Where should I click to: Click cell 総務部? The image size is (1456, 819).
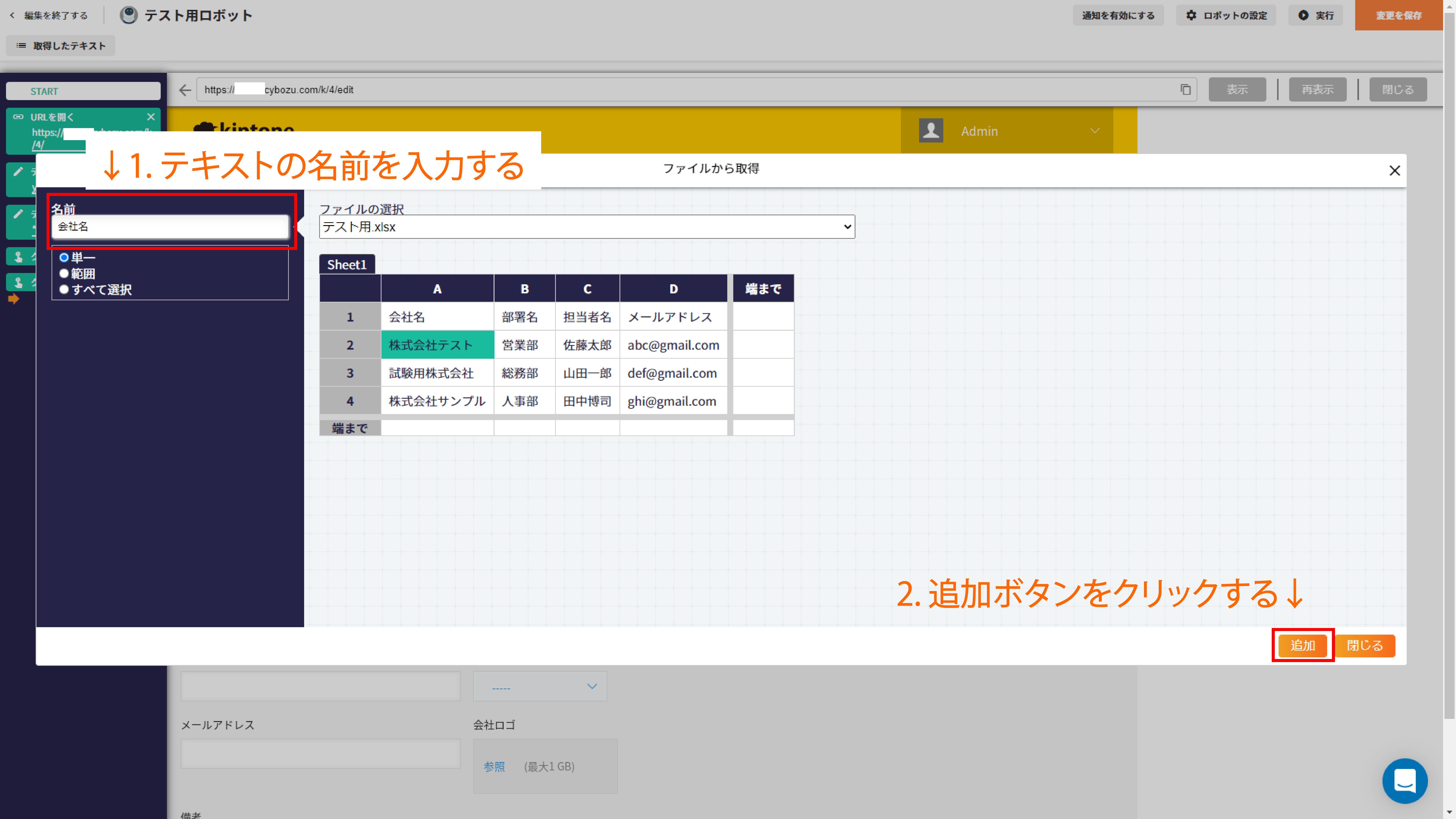[x=525, y=373]
